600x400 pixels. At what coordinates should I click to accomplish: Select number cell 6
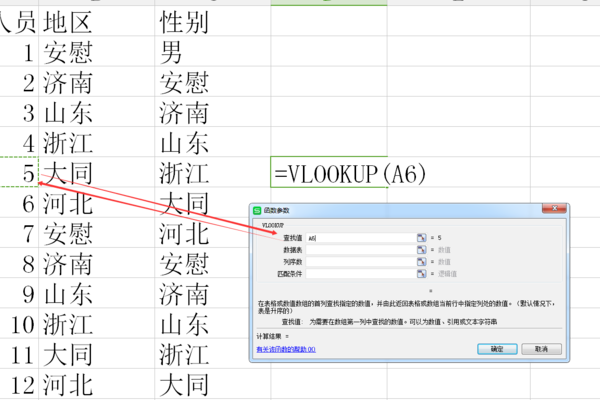[19, 202]
